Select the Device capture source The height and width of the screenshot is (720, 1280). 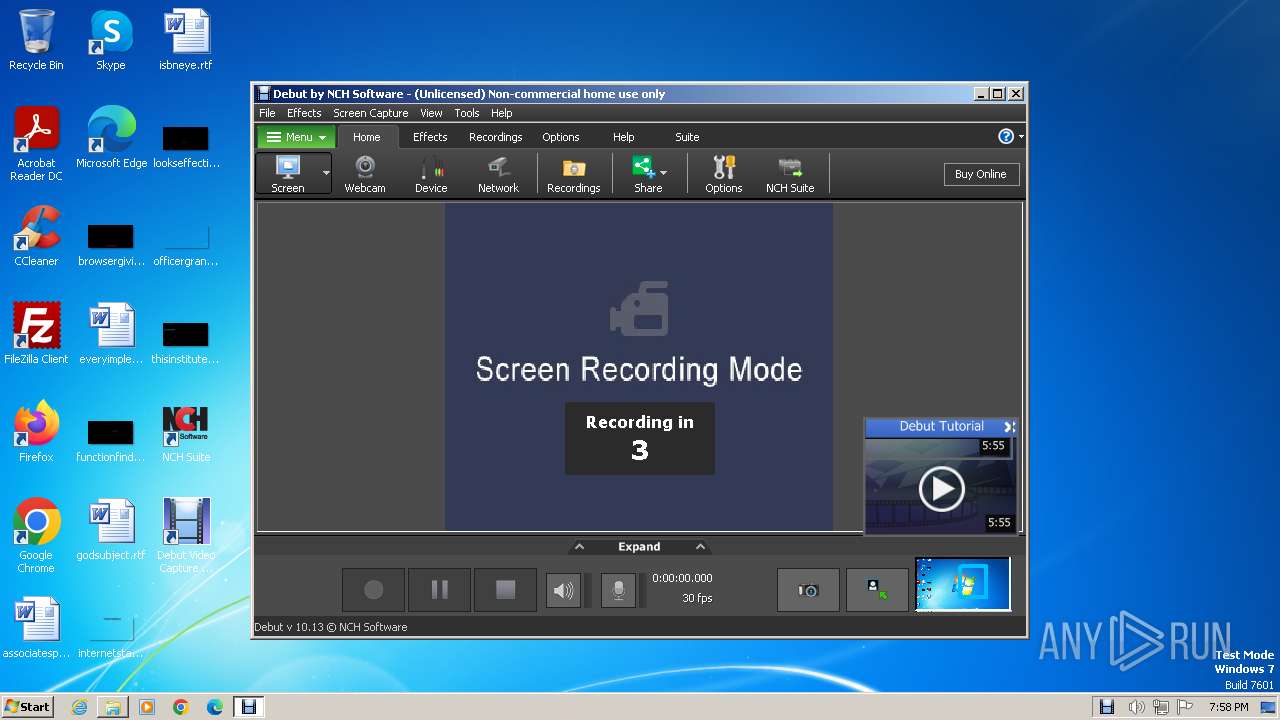point(431,174)
